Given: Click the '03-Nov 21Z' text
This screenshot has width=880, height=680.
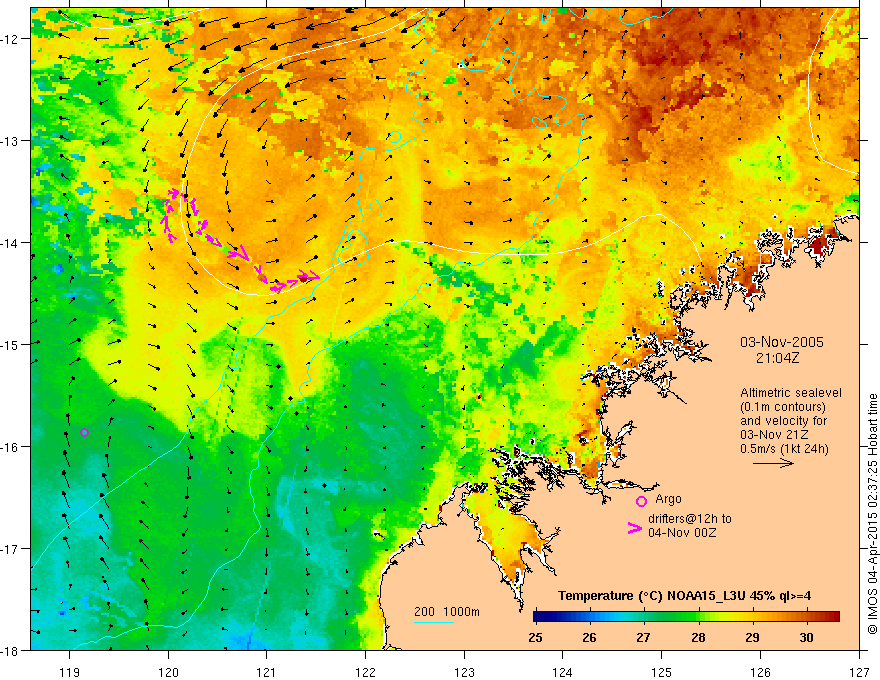Looking at the screenshot, I should [x=773, y=435].
